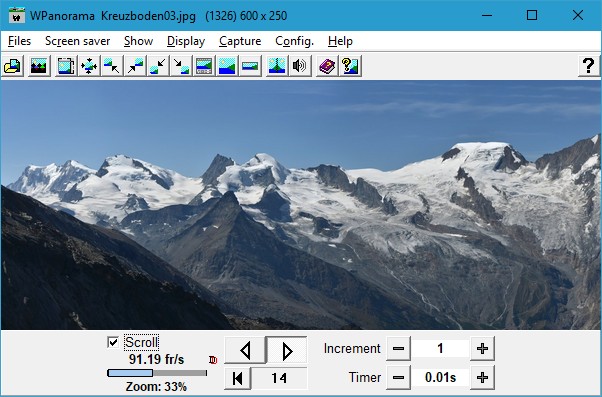Viewport: 602px width, 397px height.
Task: Open the Help menu
Action: [x=340, y=41]
